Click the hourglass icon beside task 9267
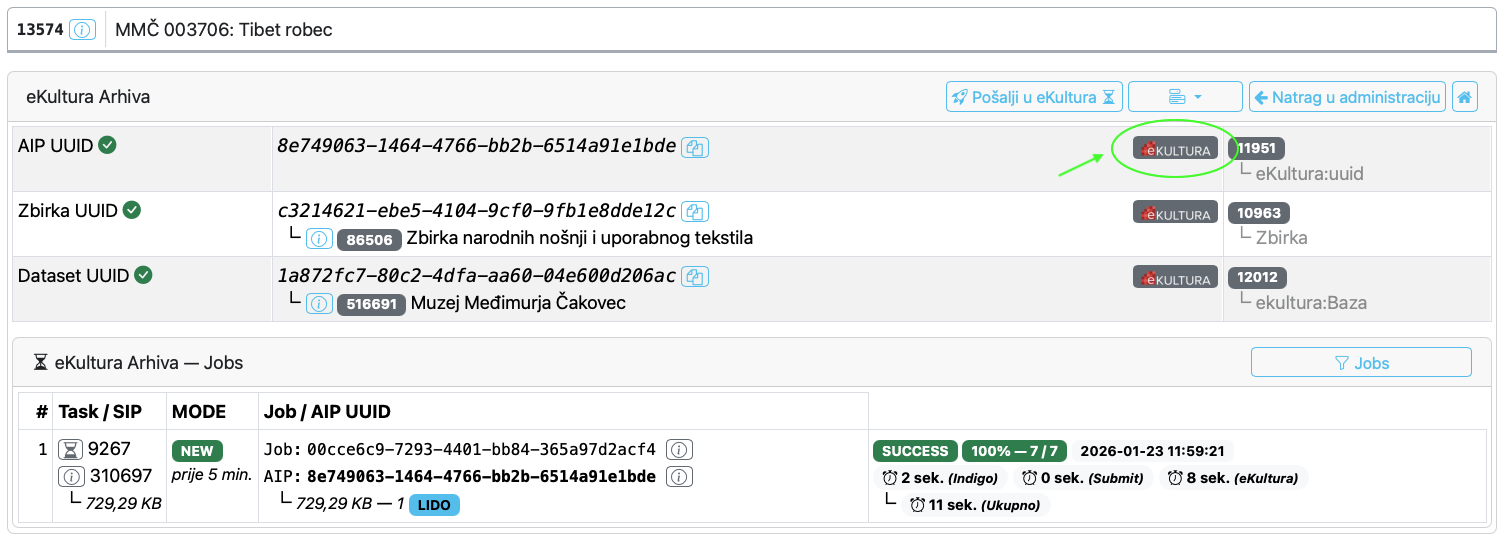The height and width of the screenshot is (544, 1506). 71,450
